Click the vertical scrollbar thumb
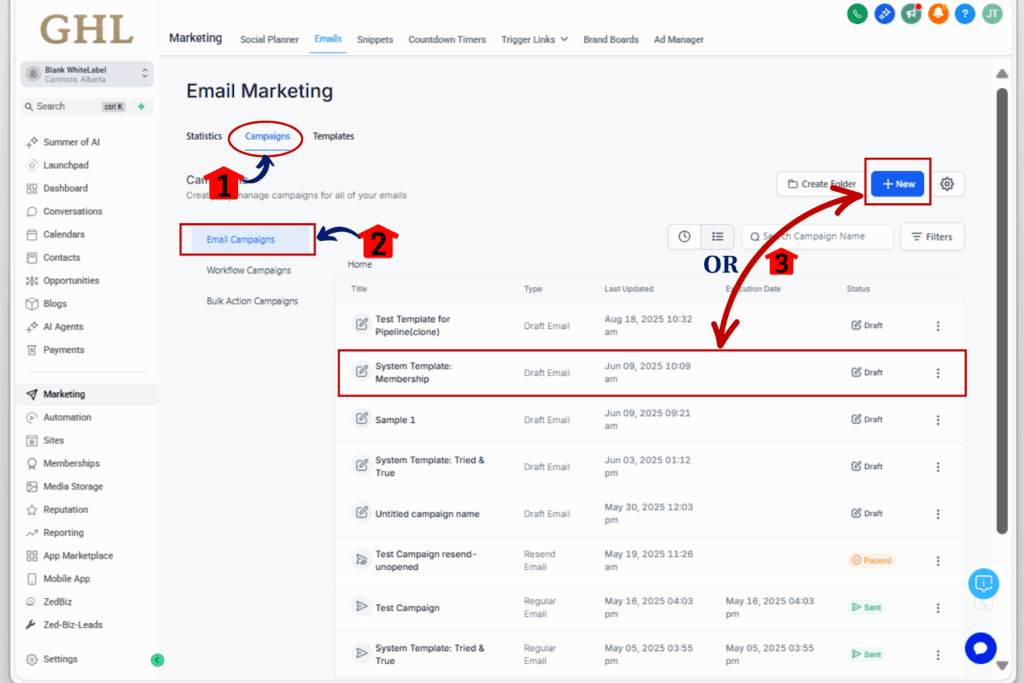Image resolution: width=1024 pixels, height=683 pixels. tap(1002, 311)
